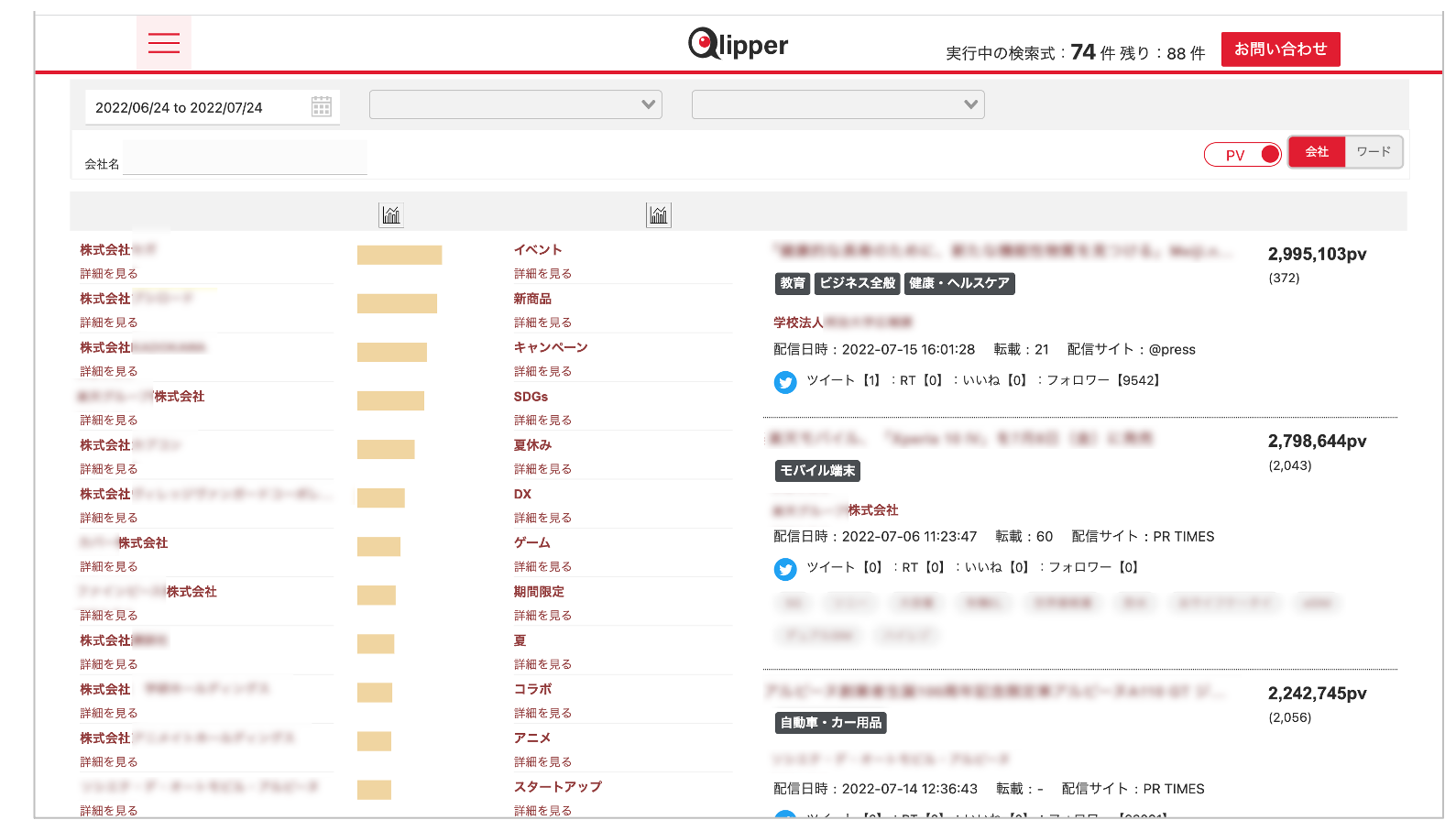Click chart icon above keyword list
This screenshot has width=1456, height=820.
coord(659,215)
